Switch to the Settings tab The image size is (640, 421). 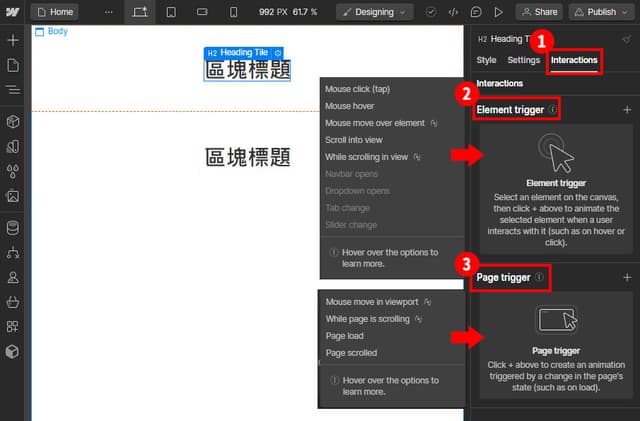pyautogui.click(x=524, y=60)
